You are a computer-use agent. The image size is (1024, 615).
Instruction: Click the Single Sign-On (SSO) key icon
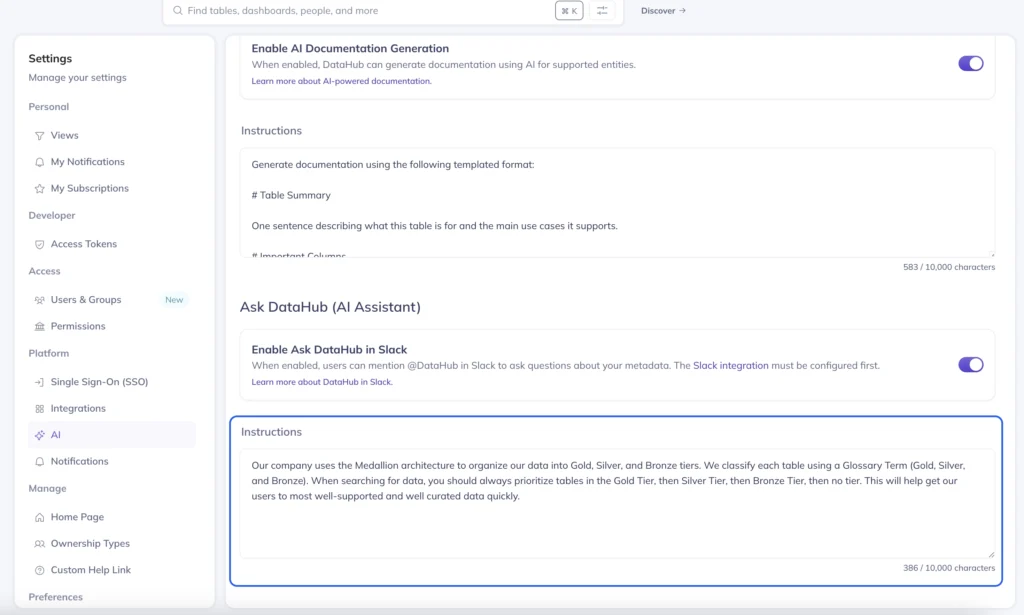40,381
